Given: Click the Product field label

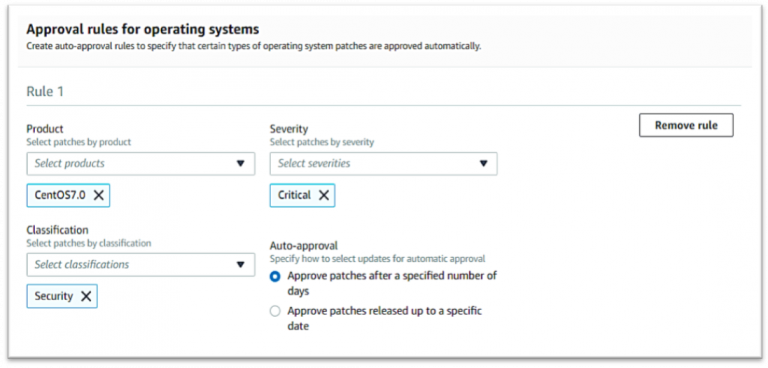Looking at the screenshot, I should [x=45, y=129].
